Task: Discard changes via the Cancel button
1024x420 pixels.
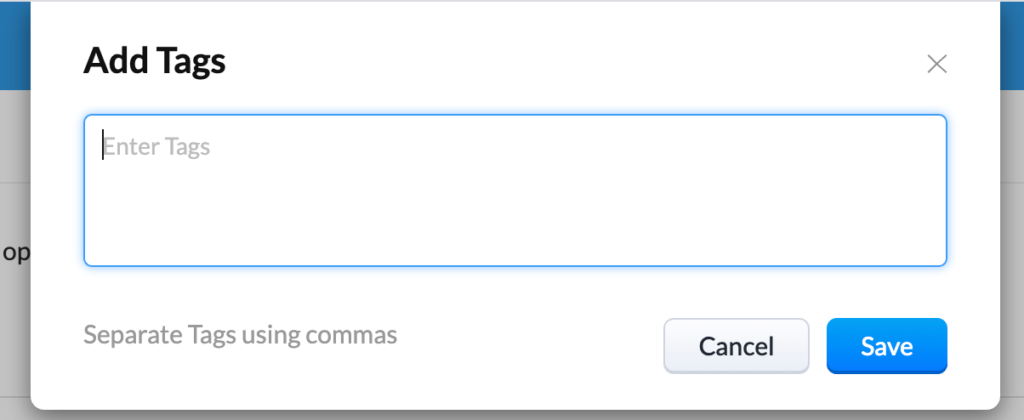Action: click(x=736, y=346)
